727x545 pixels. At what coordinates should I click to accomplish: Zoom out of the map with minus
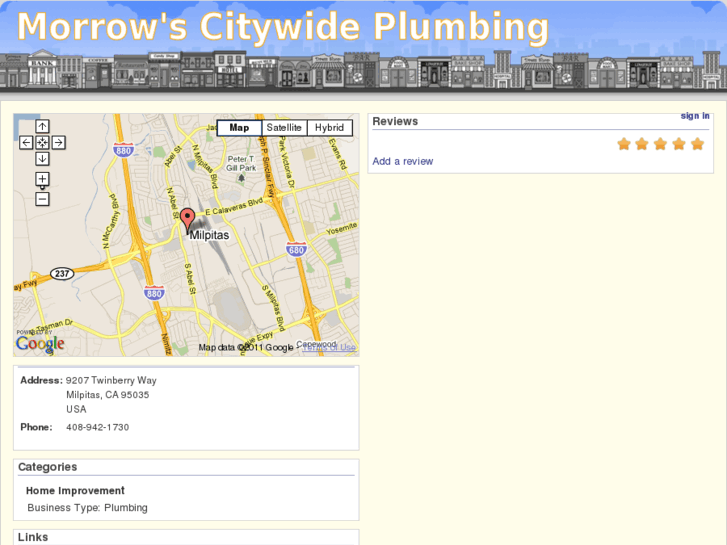(x=42, y=199)
